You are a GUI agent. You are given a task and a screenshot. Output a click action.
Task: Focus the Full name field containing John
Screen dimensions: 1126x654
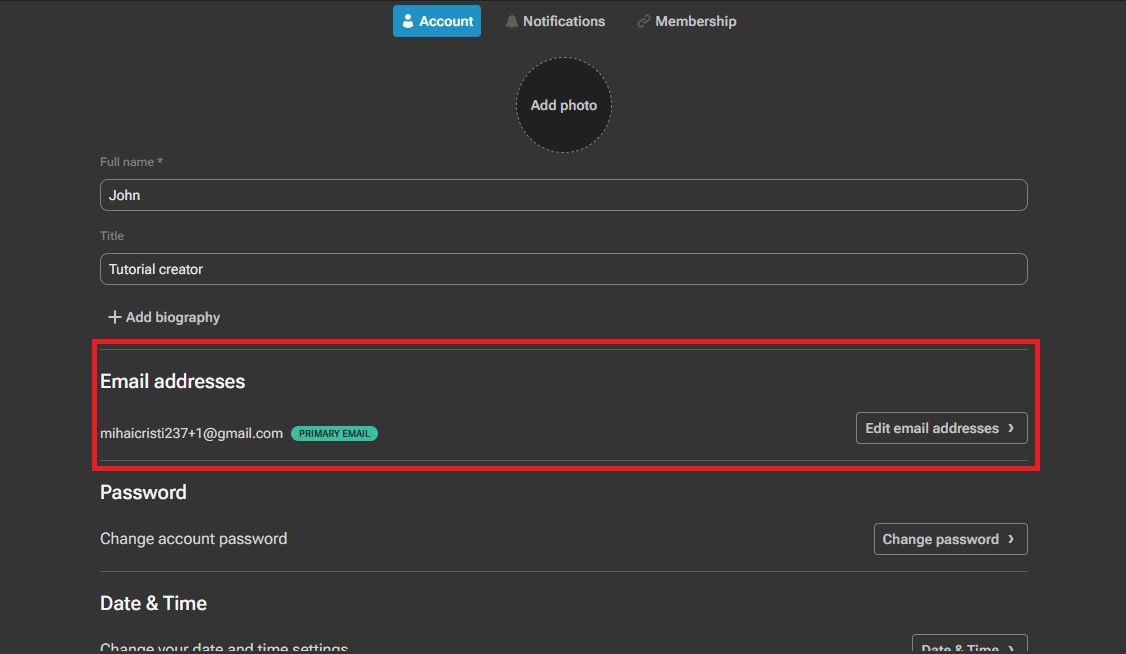pos(564,195)
